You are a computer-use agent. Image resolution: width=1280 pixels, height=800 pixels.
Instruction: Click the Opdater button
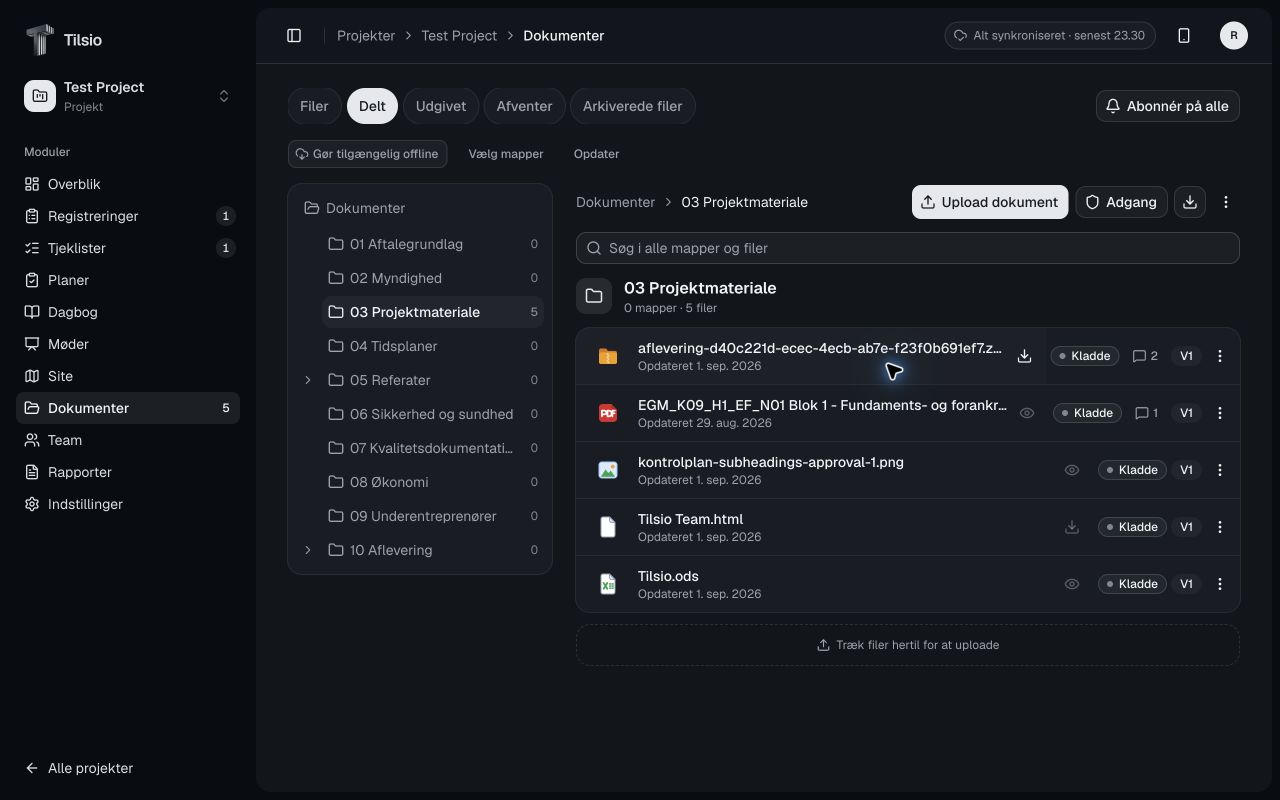[x=596, y=154]
